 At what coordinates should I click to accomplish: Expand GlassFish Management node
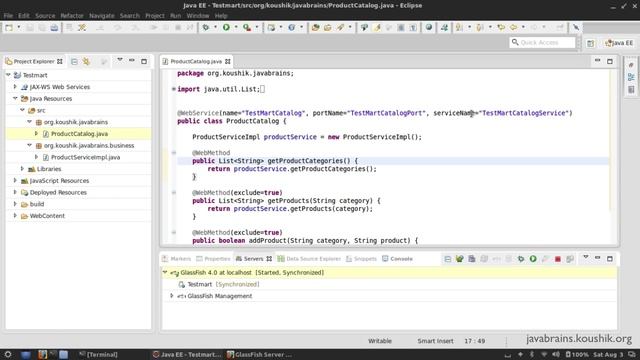tap(172, 296)
